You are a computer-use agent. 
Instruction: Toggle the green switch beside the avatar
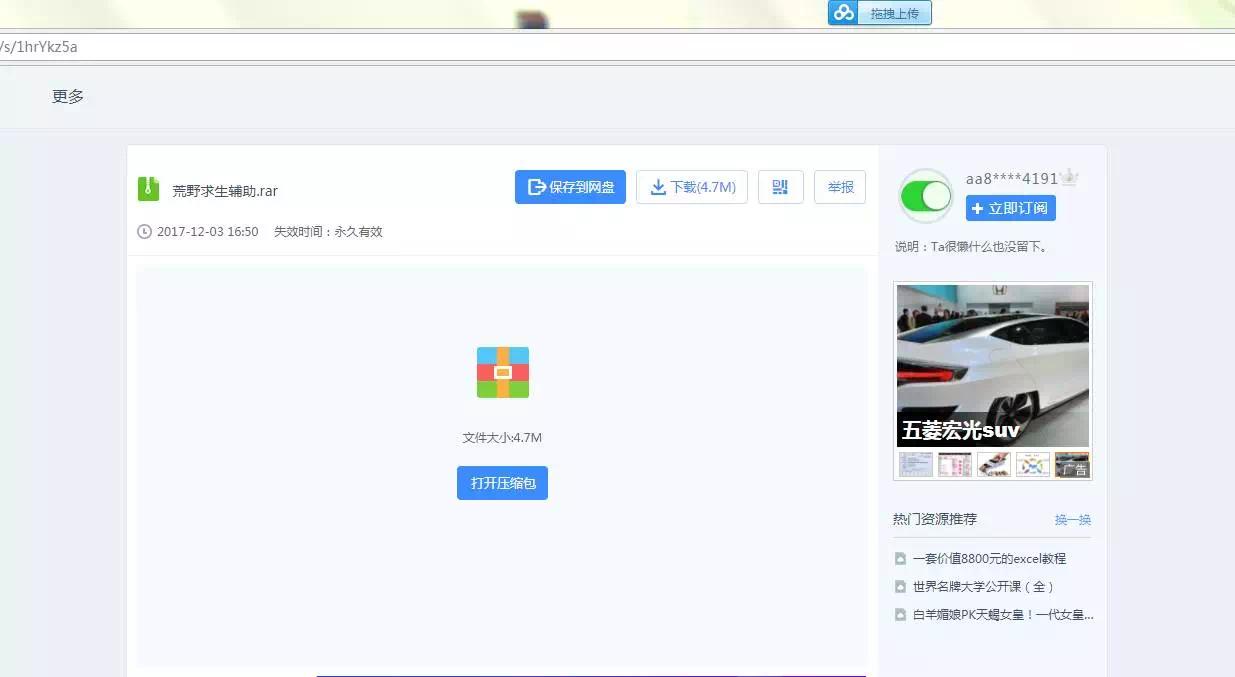coord(925,196)
